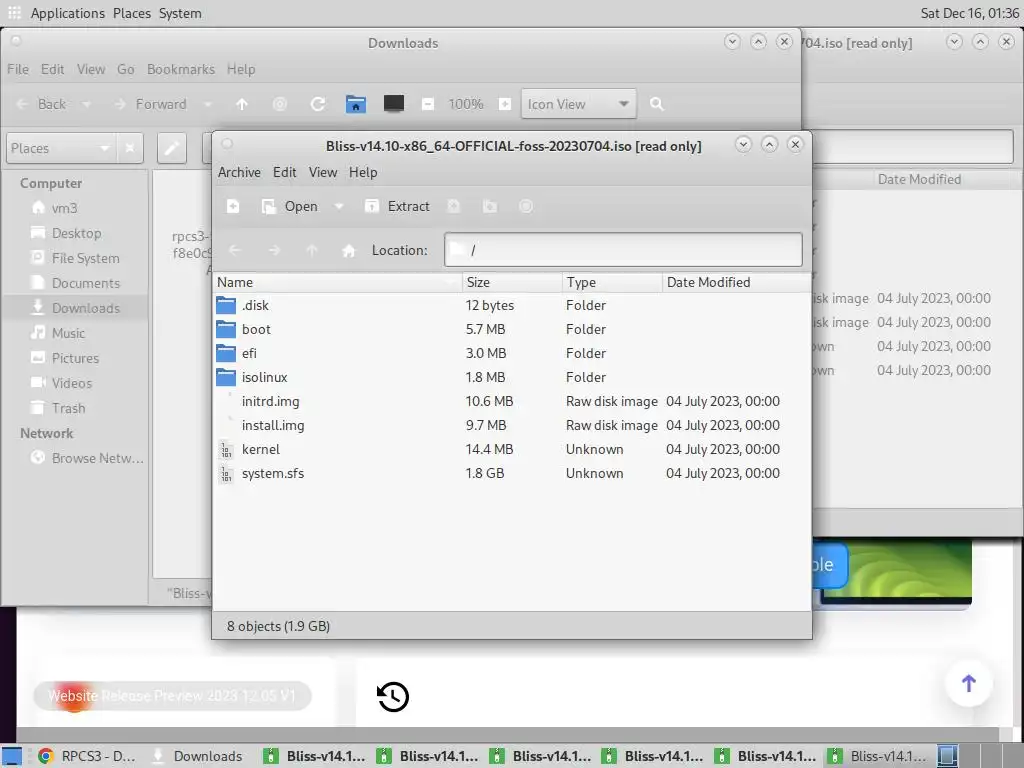Switch to RPCS3 Chrome window in taskbar

[x=87, y=756]
